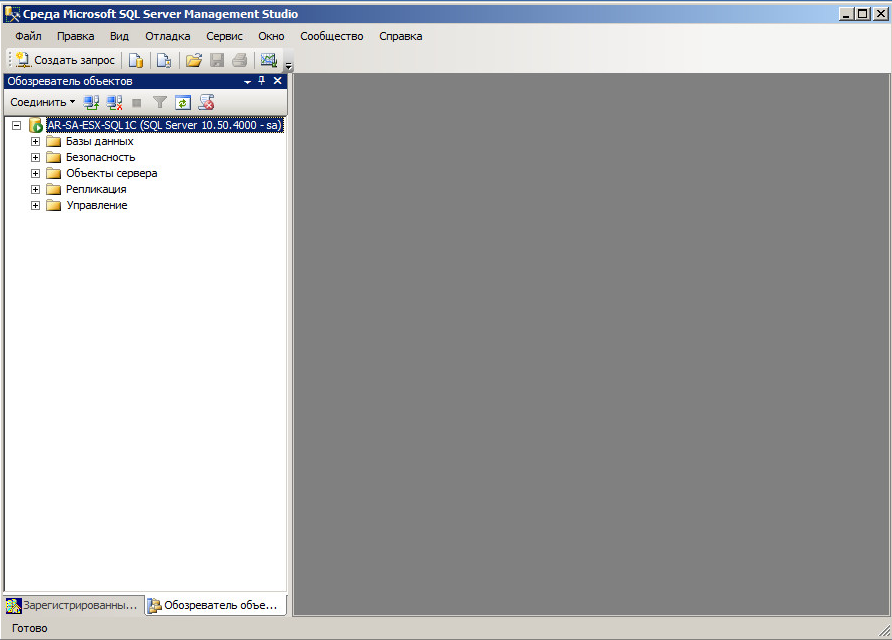Image resolution: width=892 pixels, height=640 pixels.
Task: Expand the Объекты сервера node
Action: tap(35, 173)
